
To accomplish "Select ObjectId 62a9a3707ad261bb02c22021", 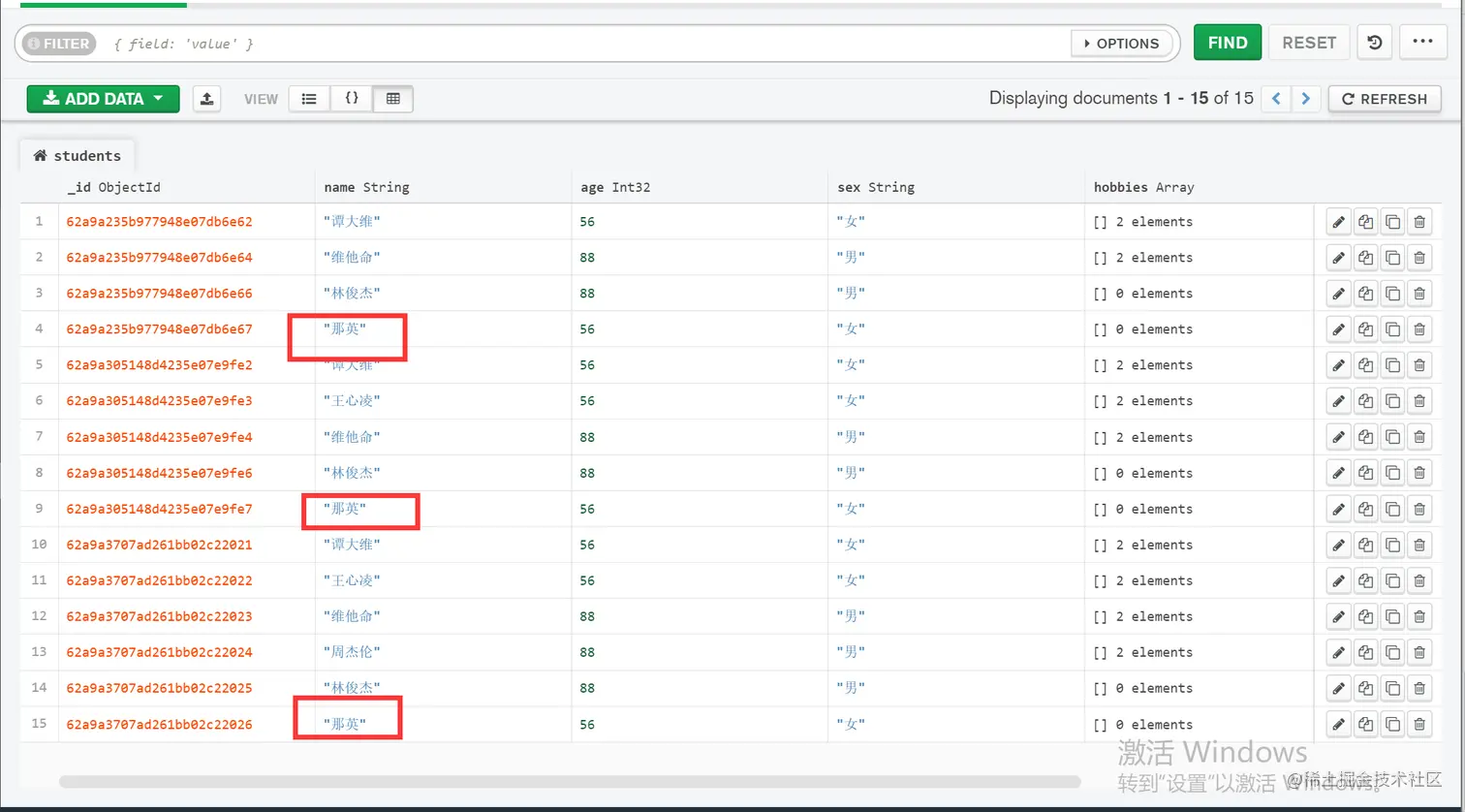I will pyautogui.click(x=159, y=545).
